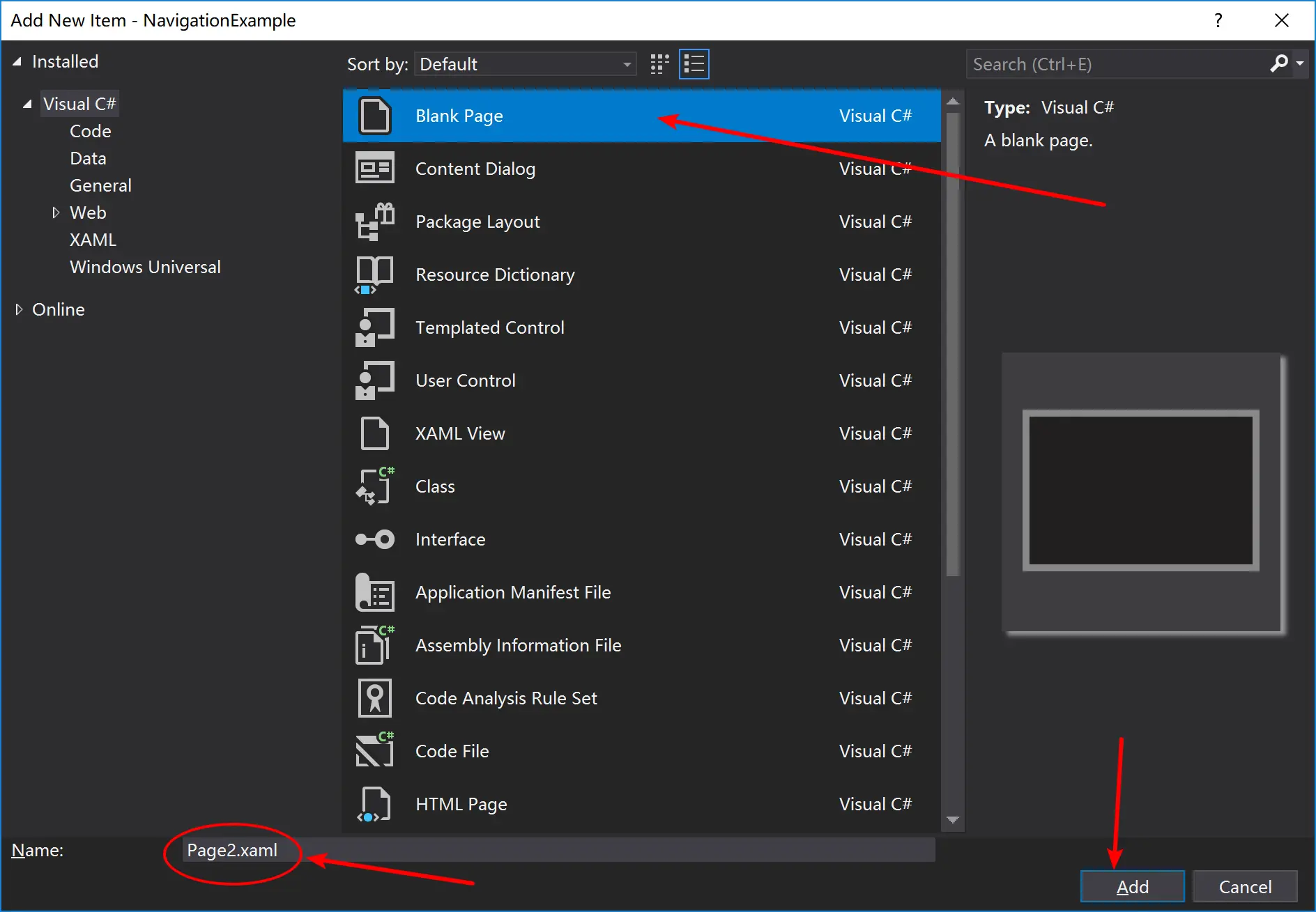Click the Cancel button
Image resolution: width=1316 pixels, height=912 pixels.
coord(1245,886)
